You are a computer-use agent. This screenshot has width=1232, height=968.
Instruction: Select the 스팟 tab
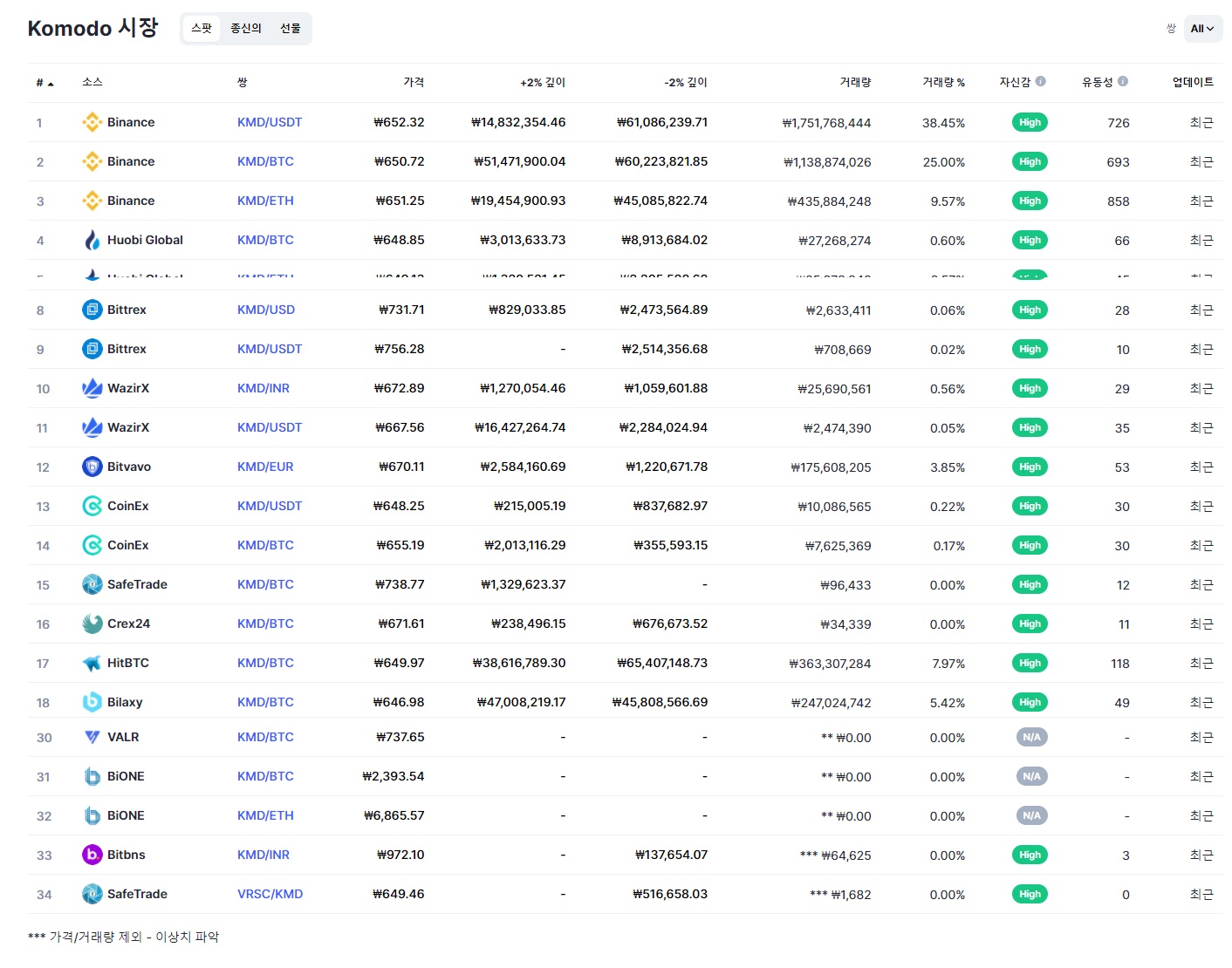(x=202, y=29)
